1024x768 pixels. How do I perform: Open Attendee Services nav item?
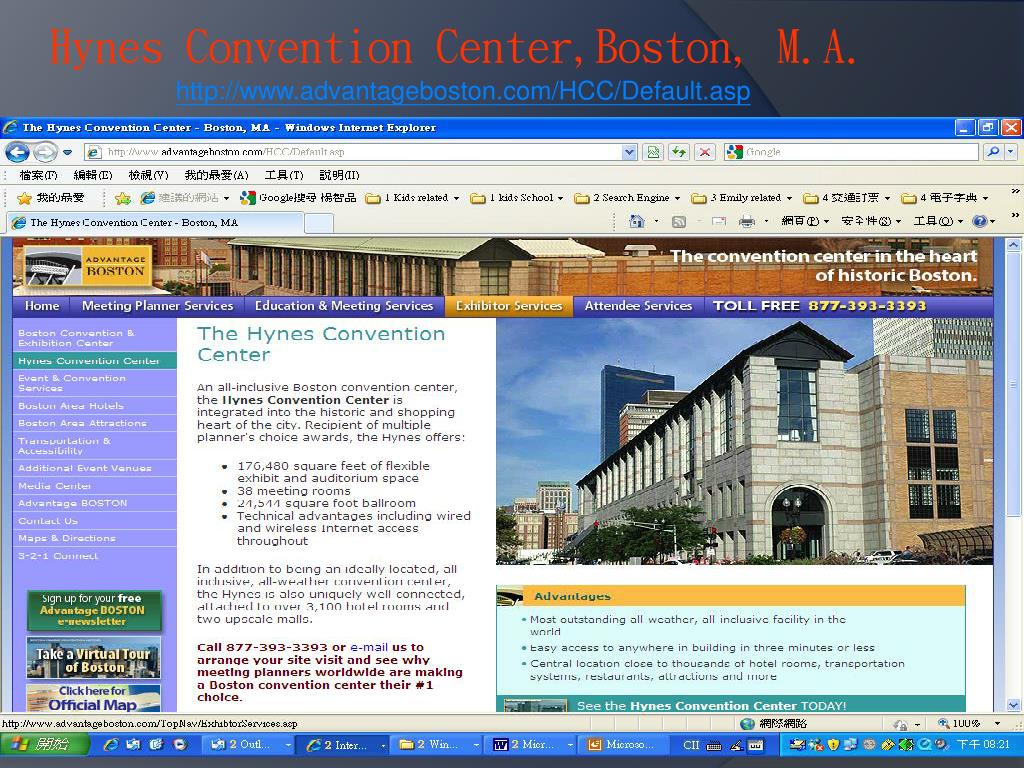pos(638,306)
